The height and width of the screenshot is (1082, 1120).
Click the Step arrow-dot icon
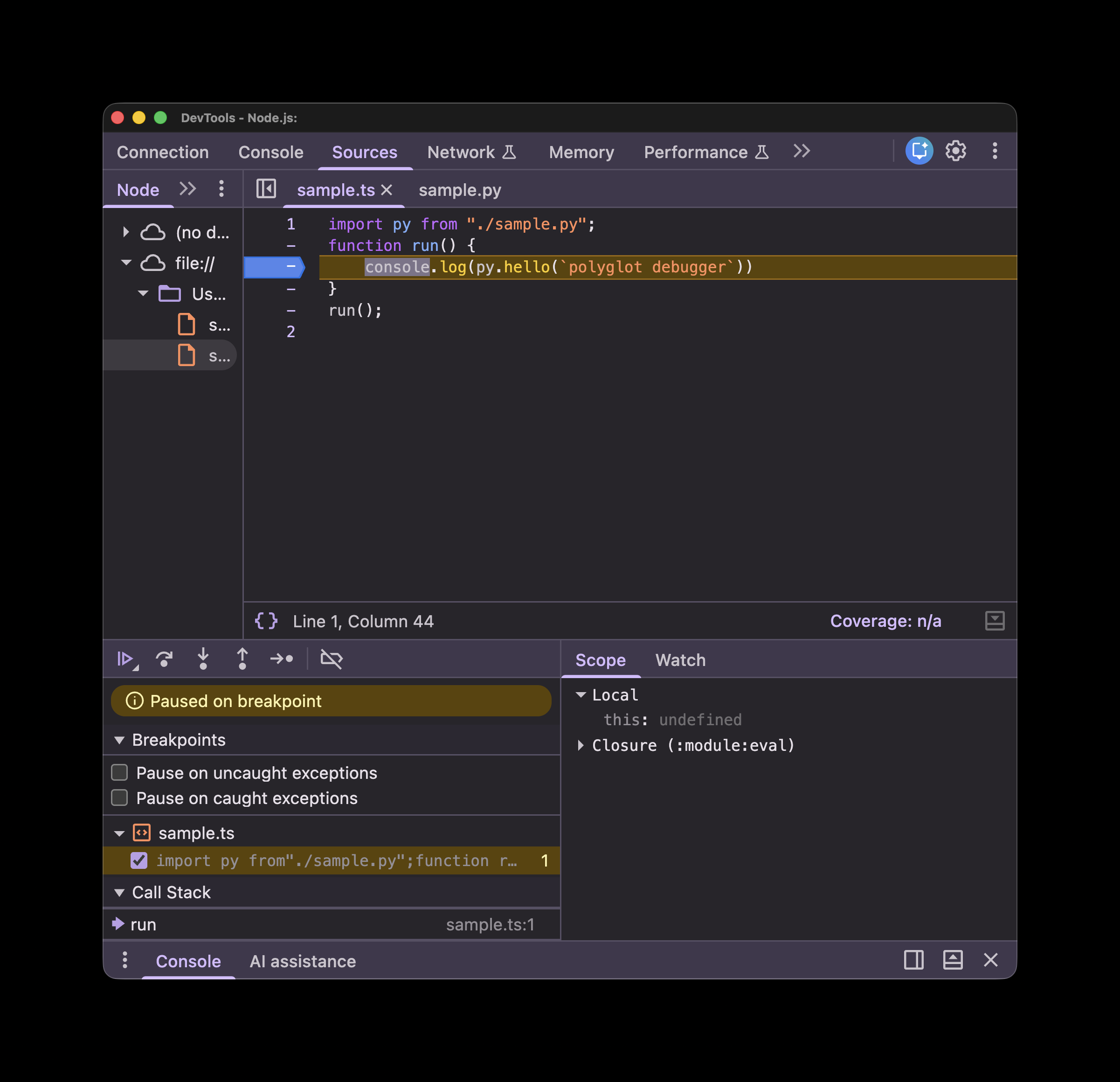[x=282, y=659]
